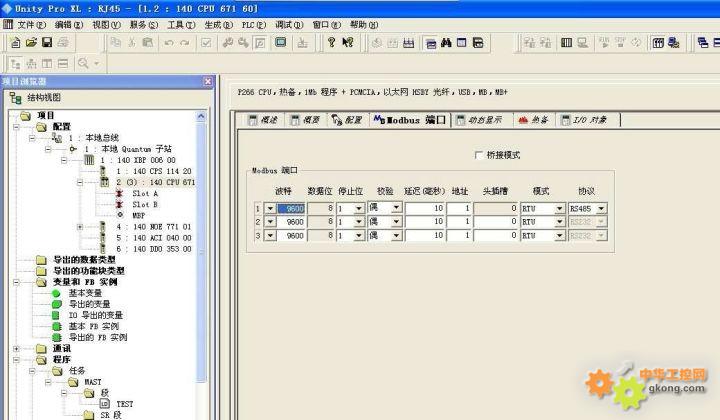Image resolution: width=720 pixels, height=420 pixels.
Task: Click the 调试 menu
Action: click(x=290, y=25)
